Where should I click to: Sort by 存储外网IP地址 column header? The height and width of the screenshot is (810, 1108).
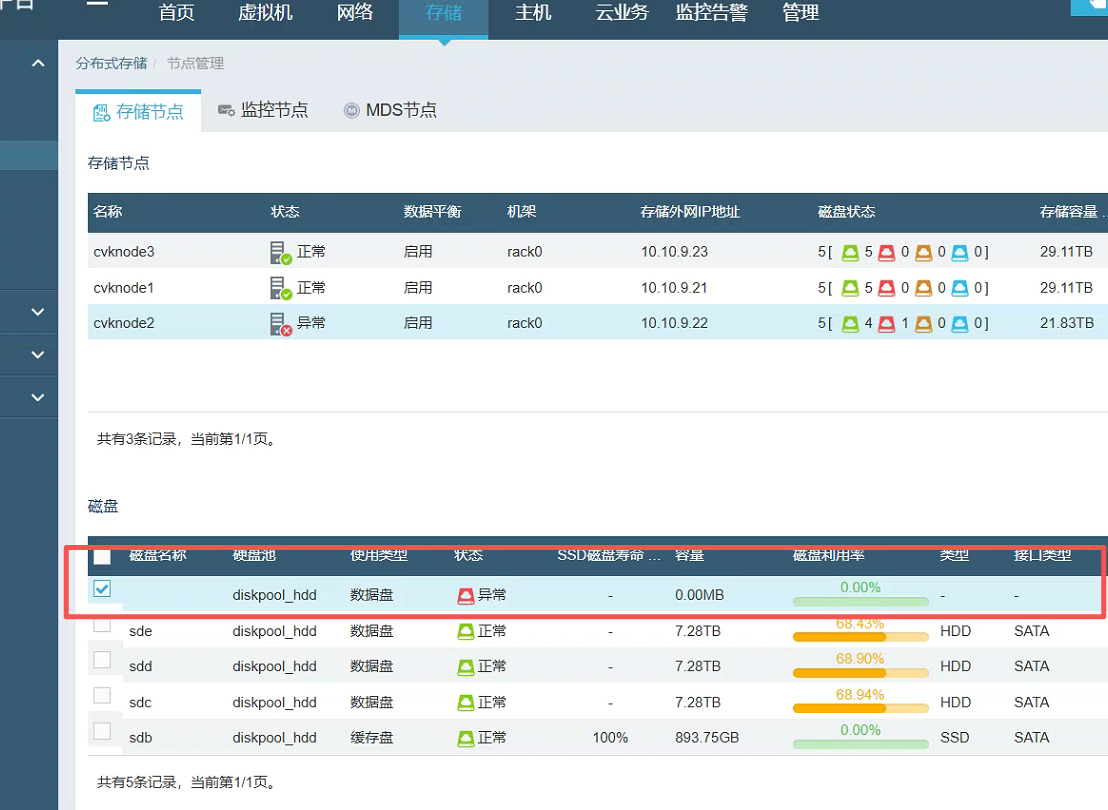click(690, 212)
